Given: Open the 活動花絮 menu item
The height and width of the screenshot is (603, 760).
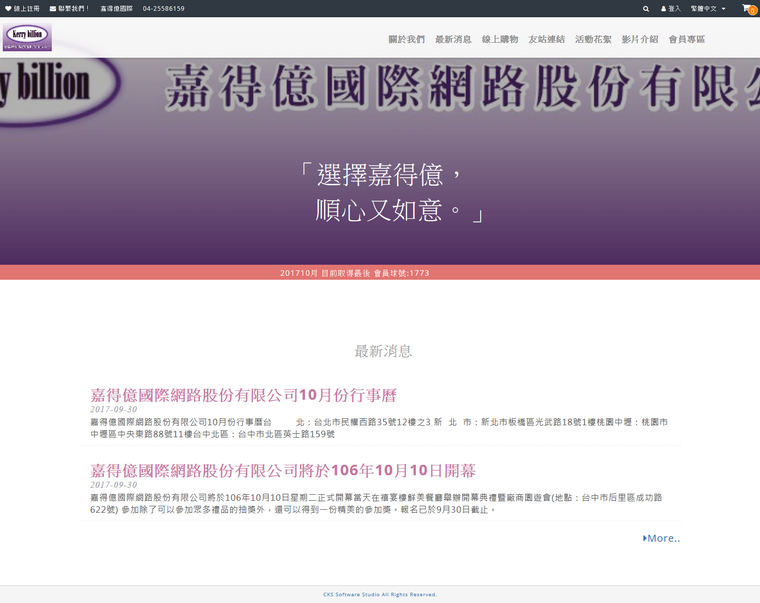Looking at the screenshot, I should (x=593, y=39).
